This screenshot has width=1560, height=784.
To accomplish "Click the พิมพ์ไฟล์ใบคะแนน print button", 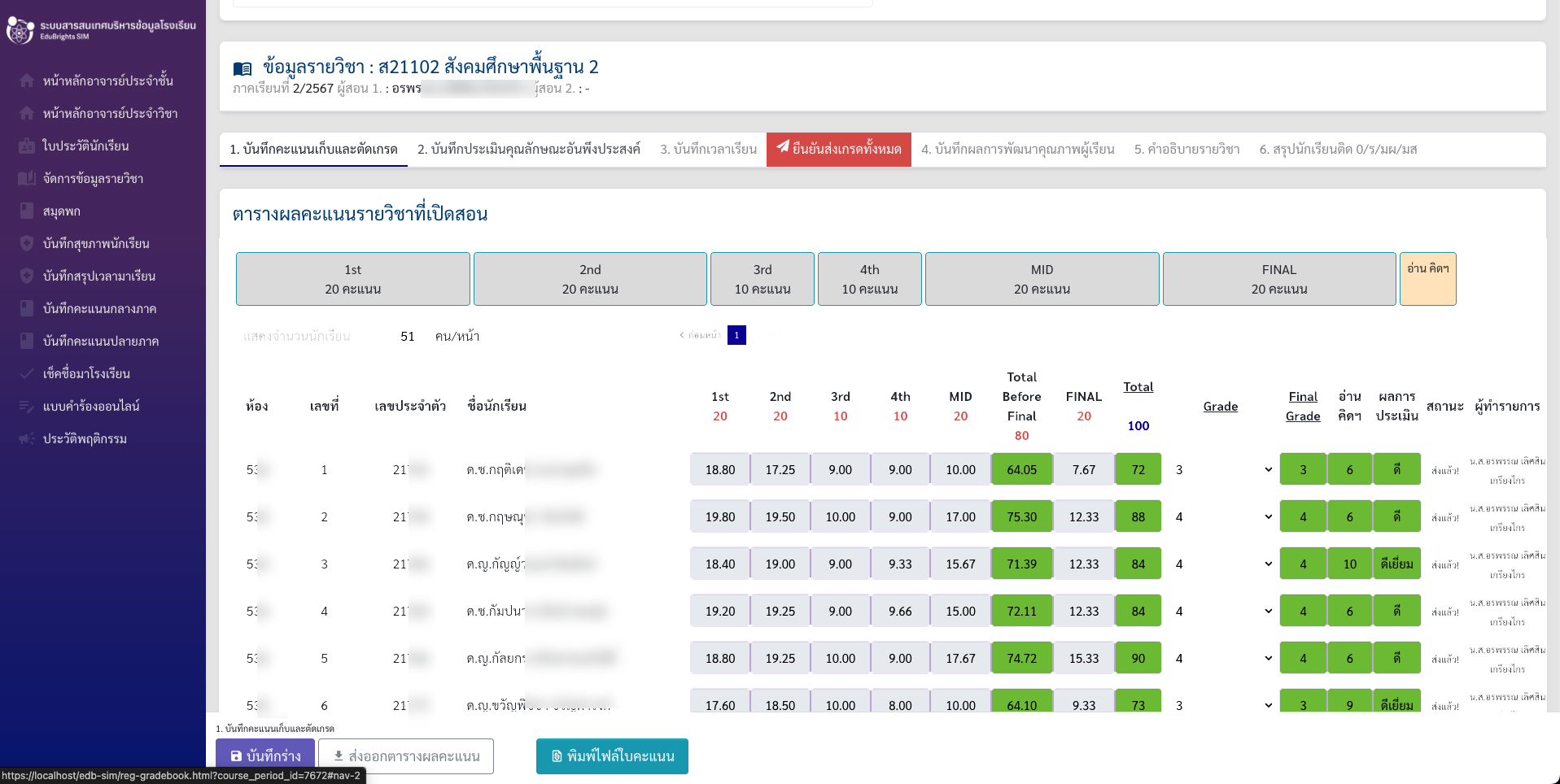I will 612,756.
